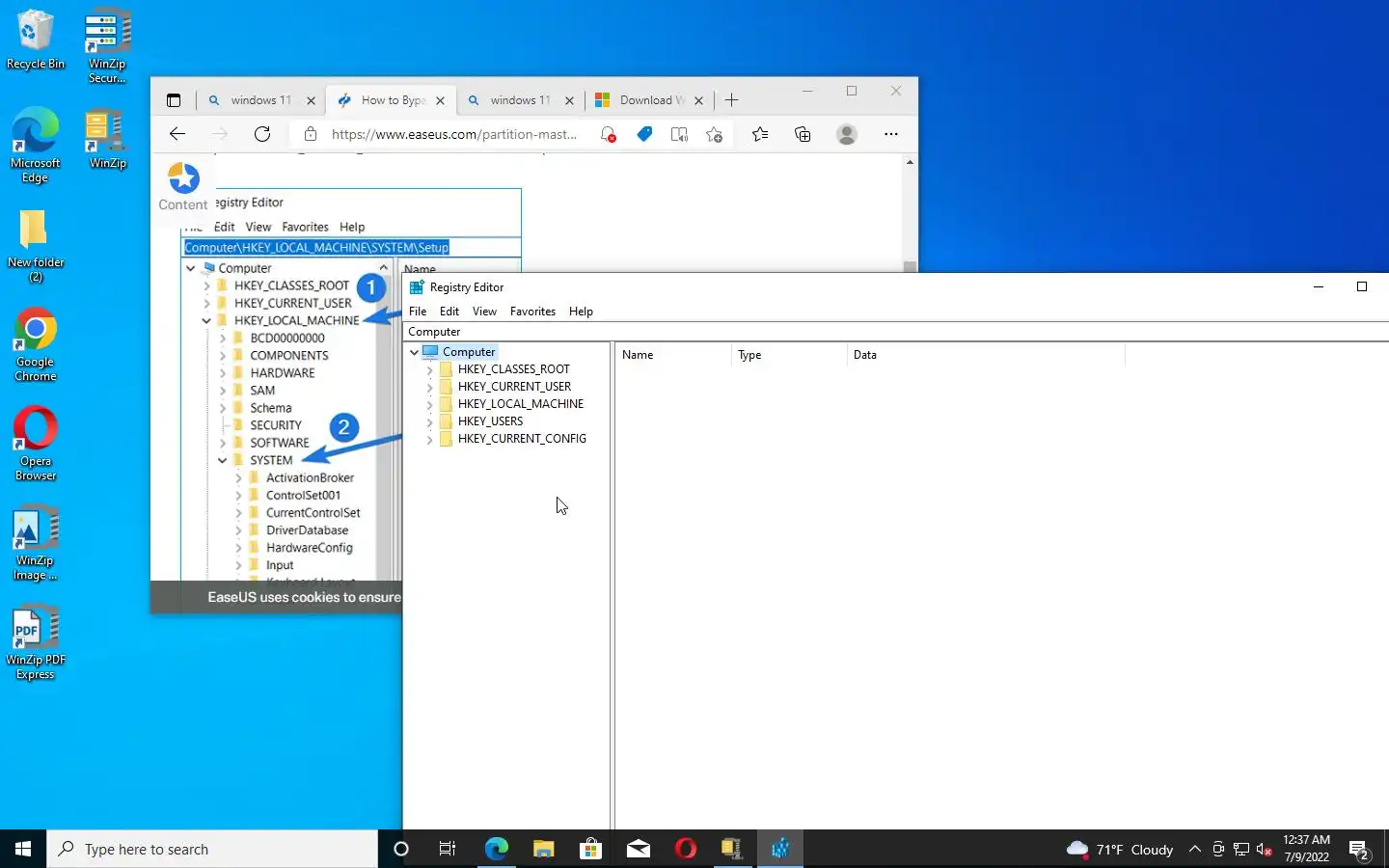Viewport: 1389px width, 868px height.
Task: Open the Recycle Bin desktop icon
Action: point(36,41)
